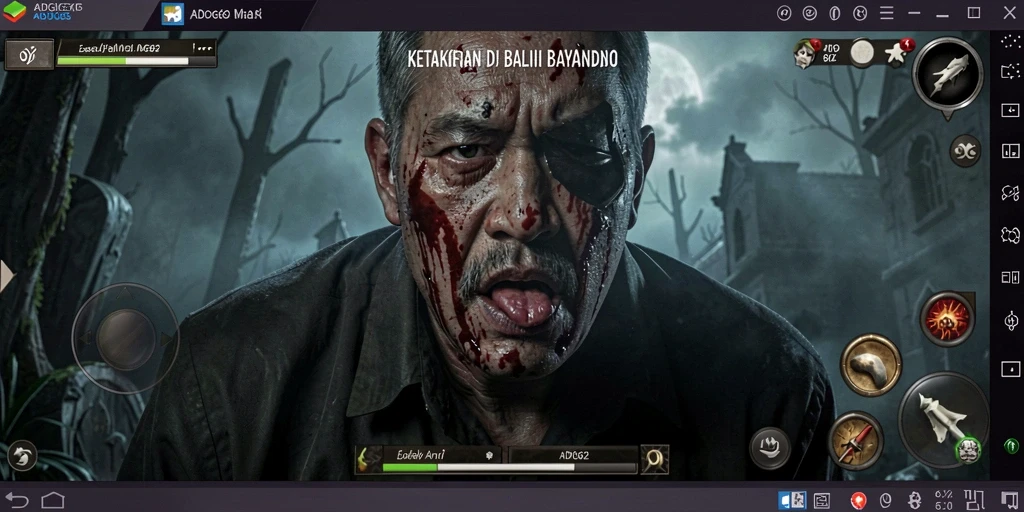The width and height of the screenshot is (1024, 512).
Task: Click the Android back arrow
Action: [17, 501]
